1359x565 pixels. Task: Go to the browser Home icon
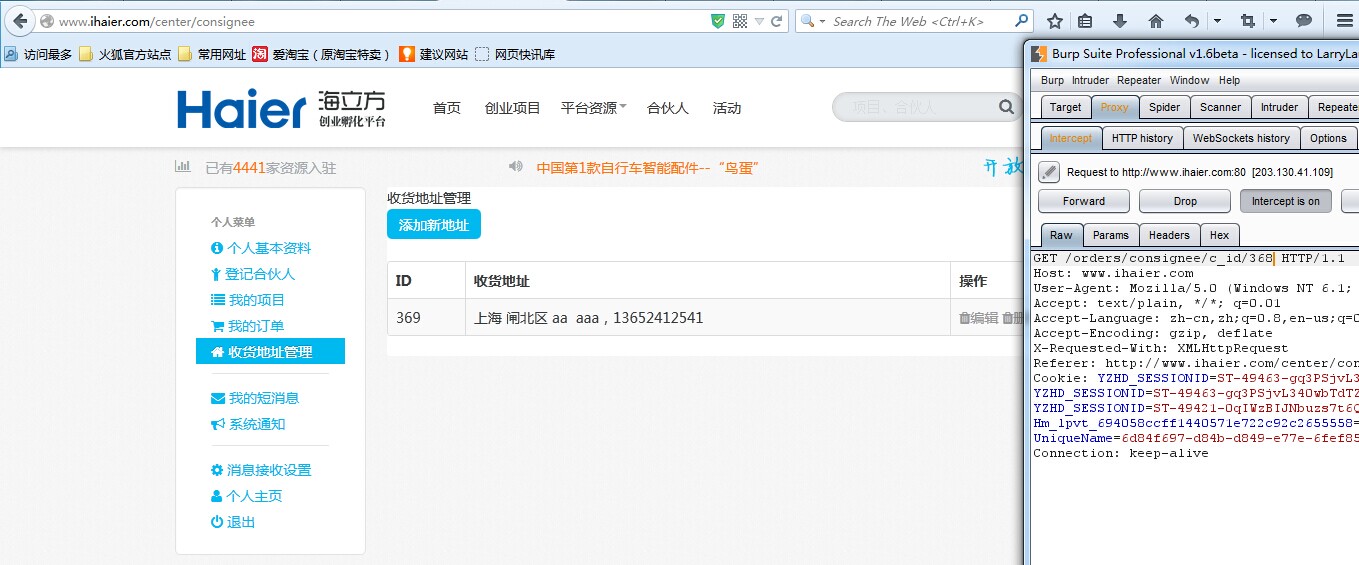(x=1156, y=21)
